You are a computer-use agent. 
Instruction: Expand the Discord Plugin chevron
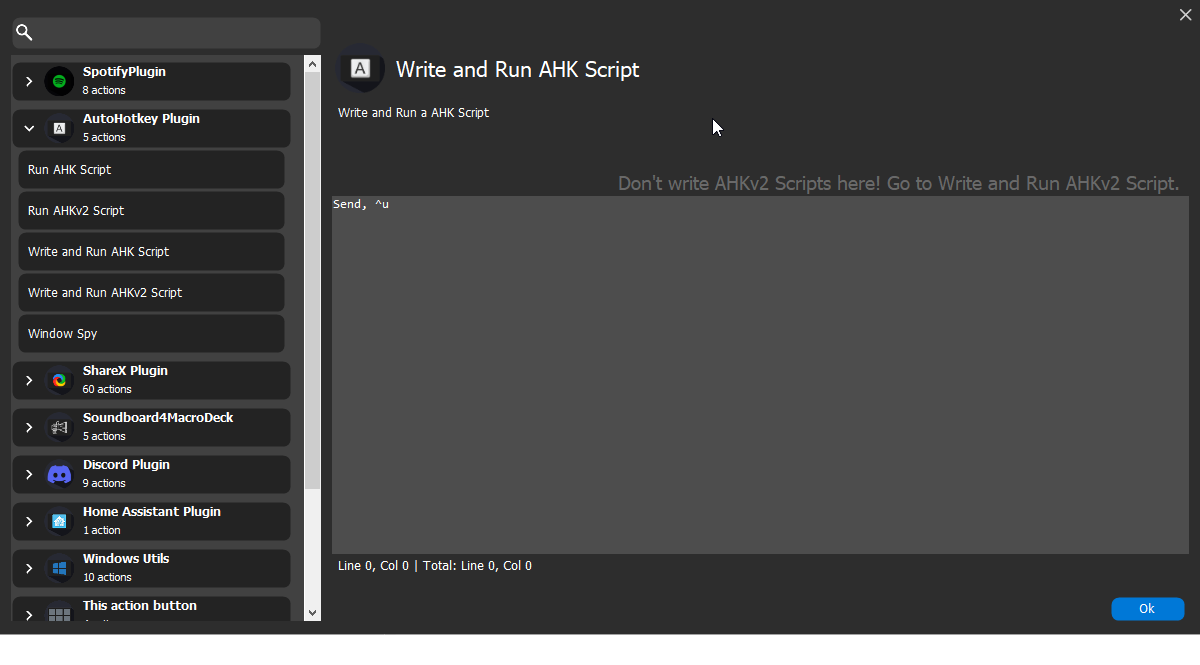pyautogui.click(x=29, y=474)
